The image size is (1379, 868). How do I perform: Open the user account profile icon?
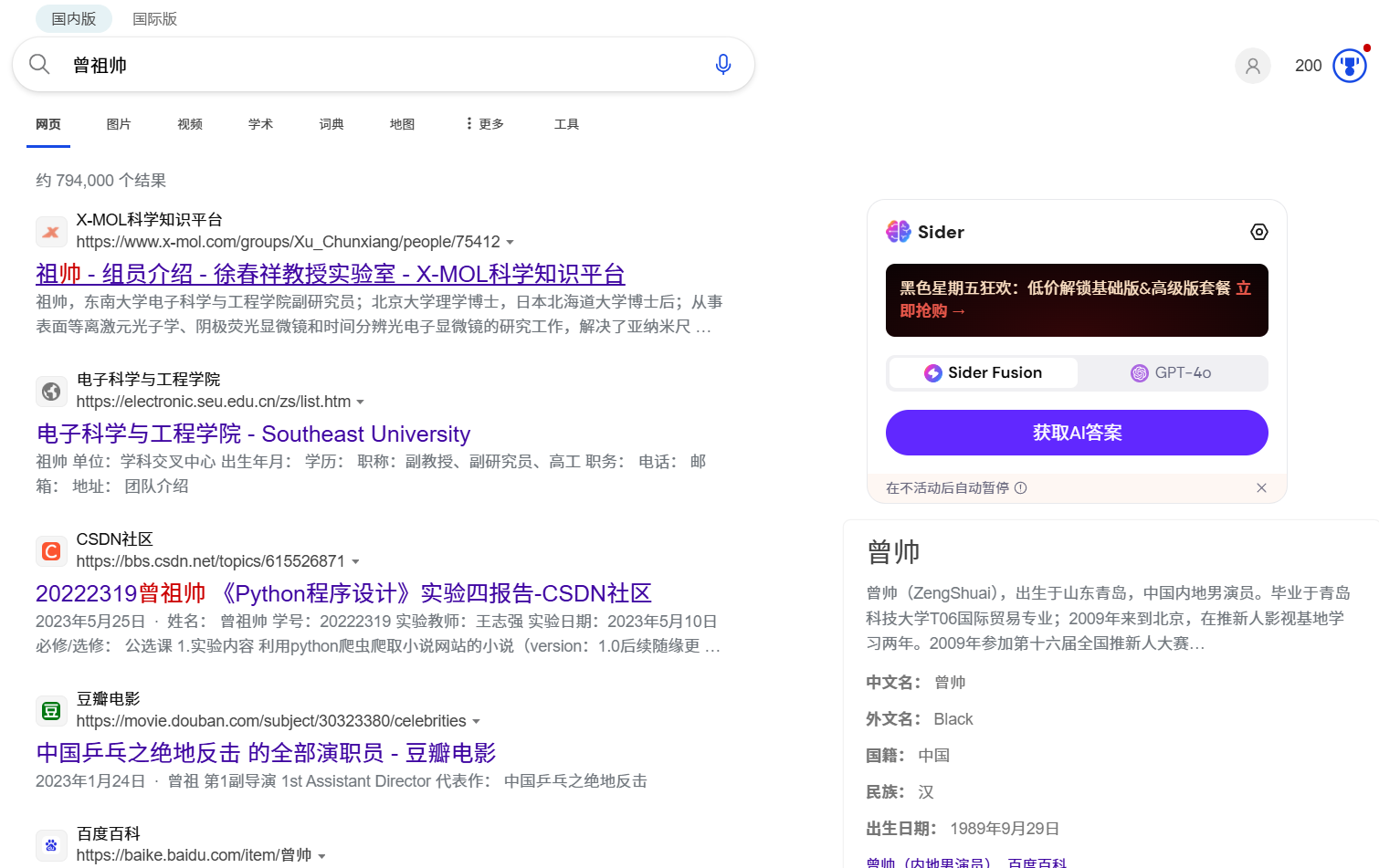[1253, 66]
